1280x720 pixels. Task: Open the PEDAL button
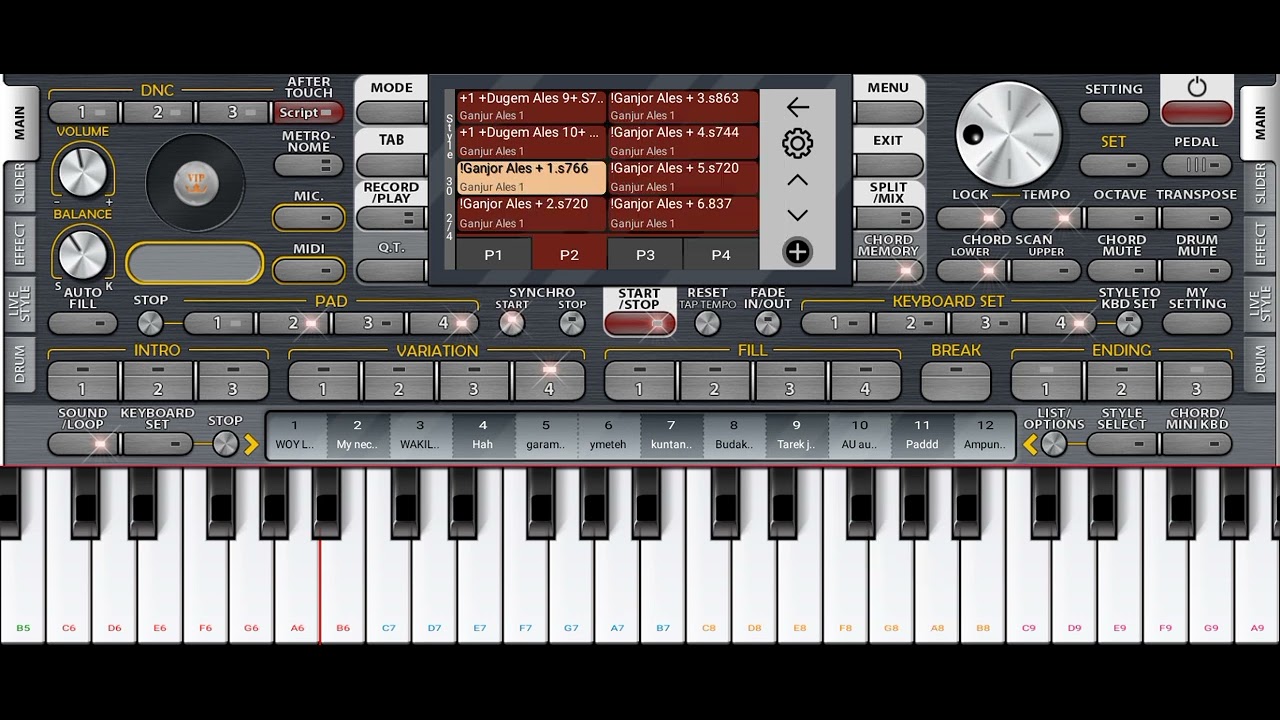click(x=1197, y=165)
